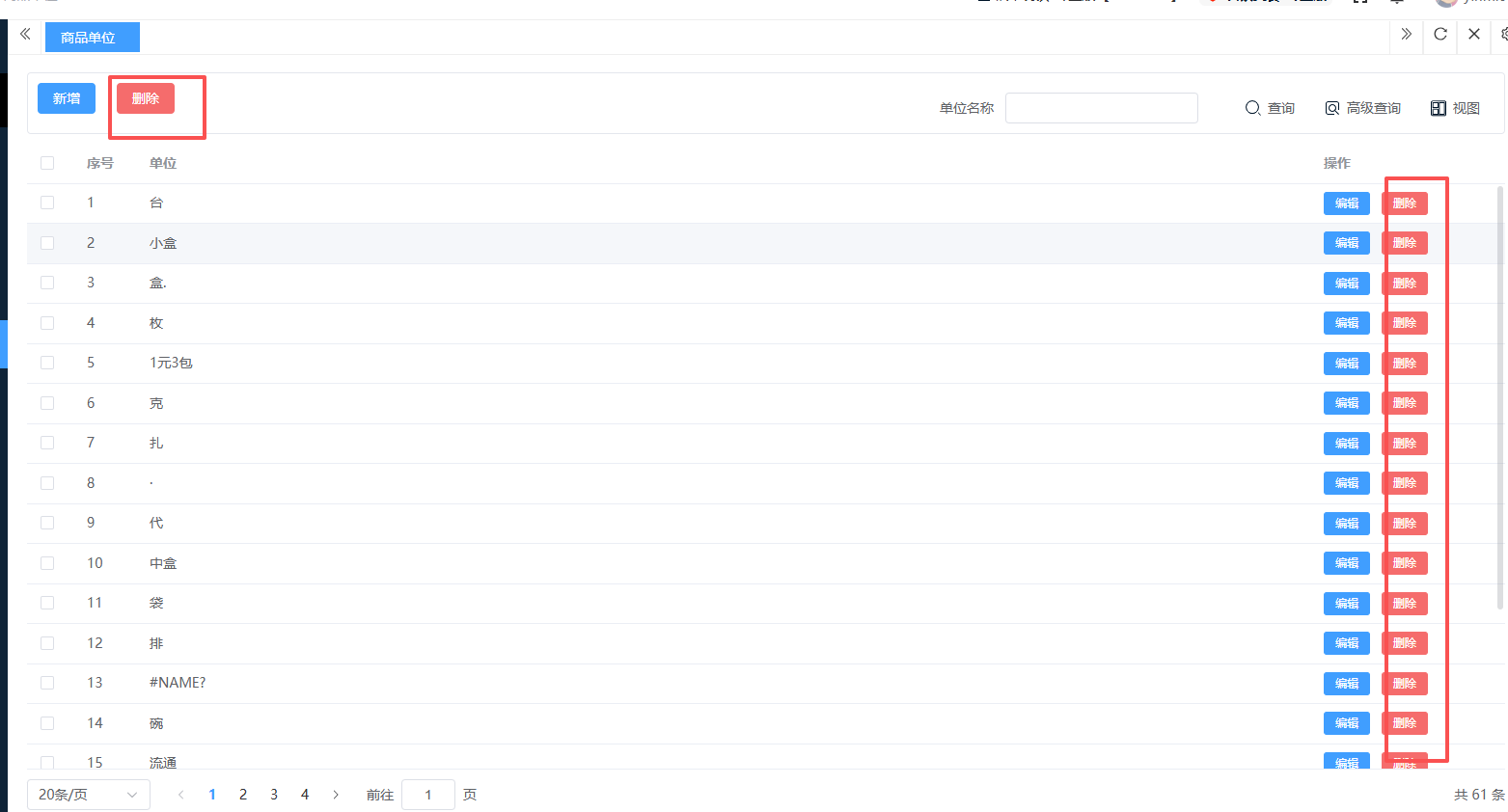Click the blue 新增 button
Image resolution: width=1508 pixels, height=812 pixels.
pyautogui.click(x=67, y=98)
